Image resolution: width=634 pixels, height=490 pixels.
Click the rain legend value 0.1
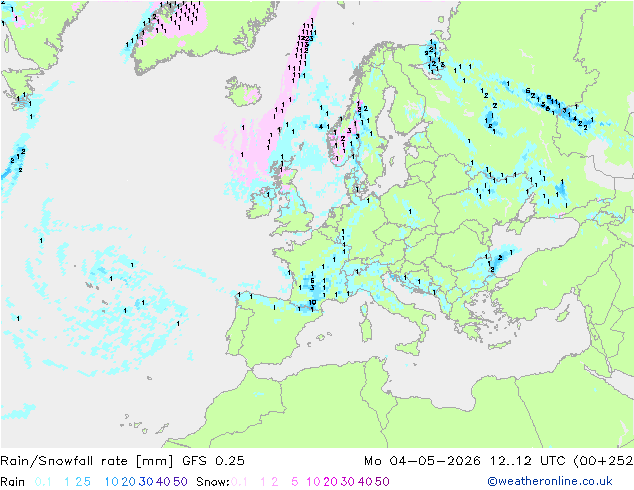click(43, 482)
